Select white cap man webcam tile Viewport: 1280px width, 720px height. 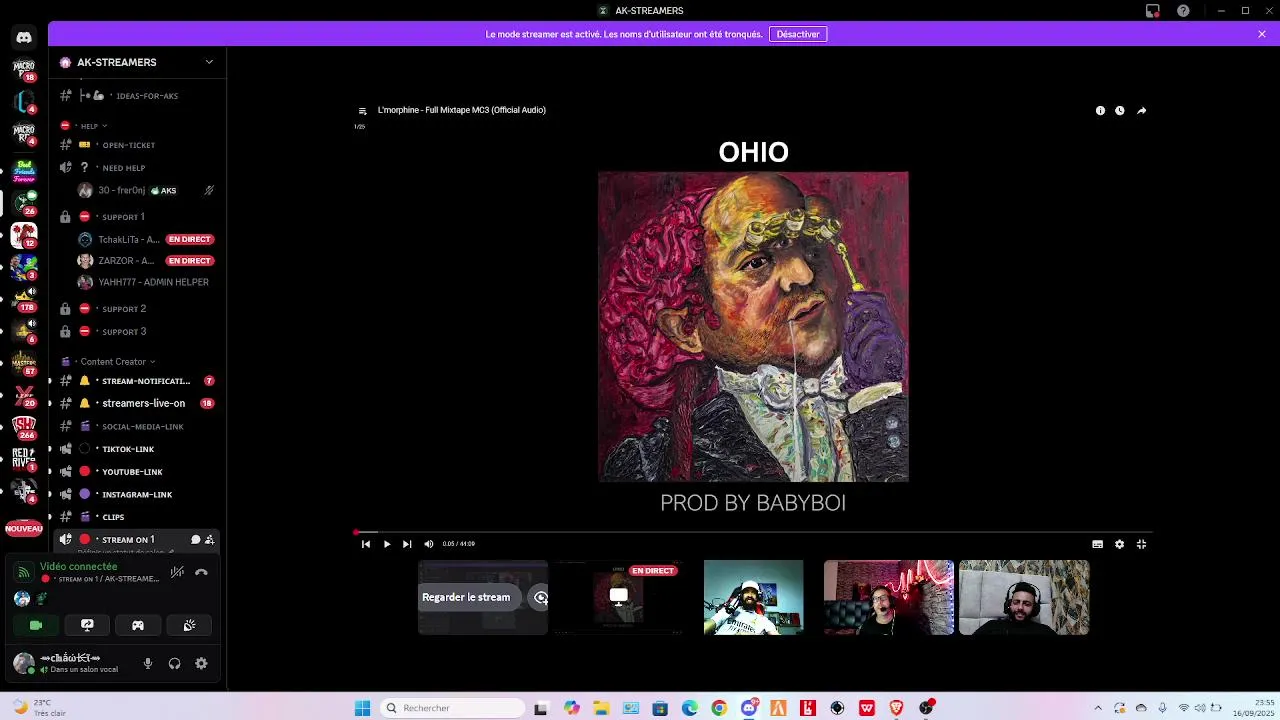(753, 598)
